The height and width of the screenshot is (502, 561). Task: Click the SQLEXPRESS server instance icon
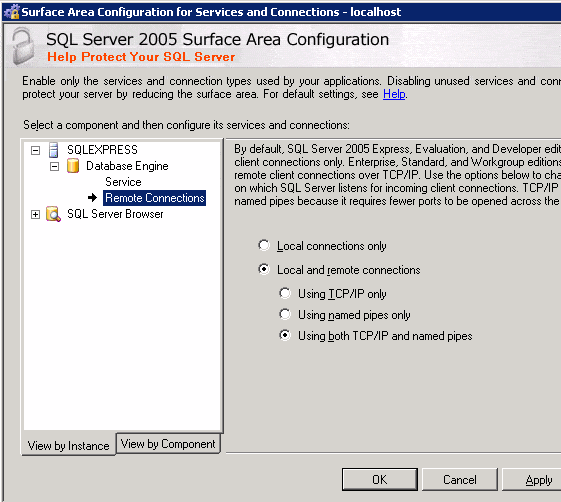point(54,150)
